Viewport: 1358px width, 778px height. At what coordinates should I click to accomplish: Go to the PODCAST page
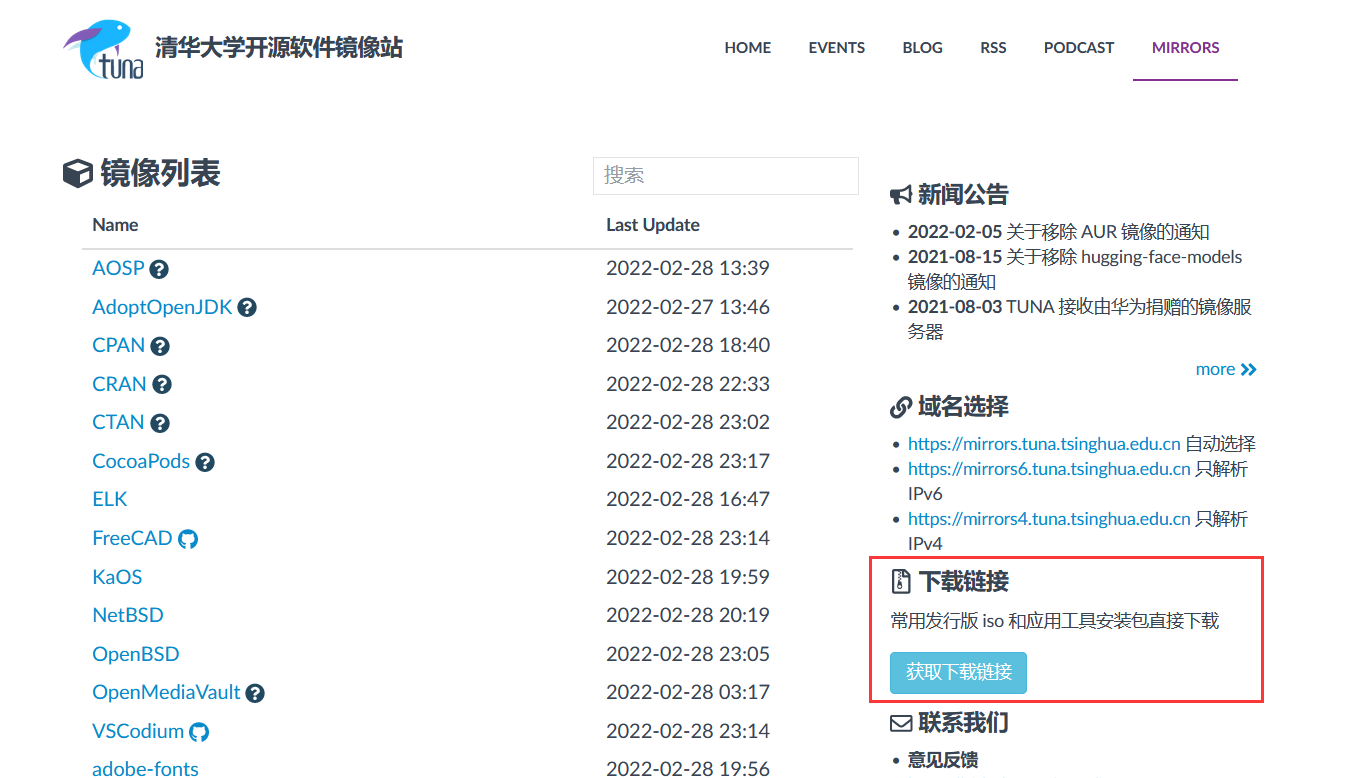1078,47
